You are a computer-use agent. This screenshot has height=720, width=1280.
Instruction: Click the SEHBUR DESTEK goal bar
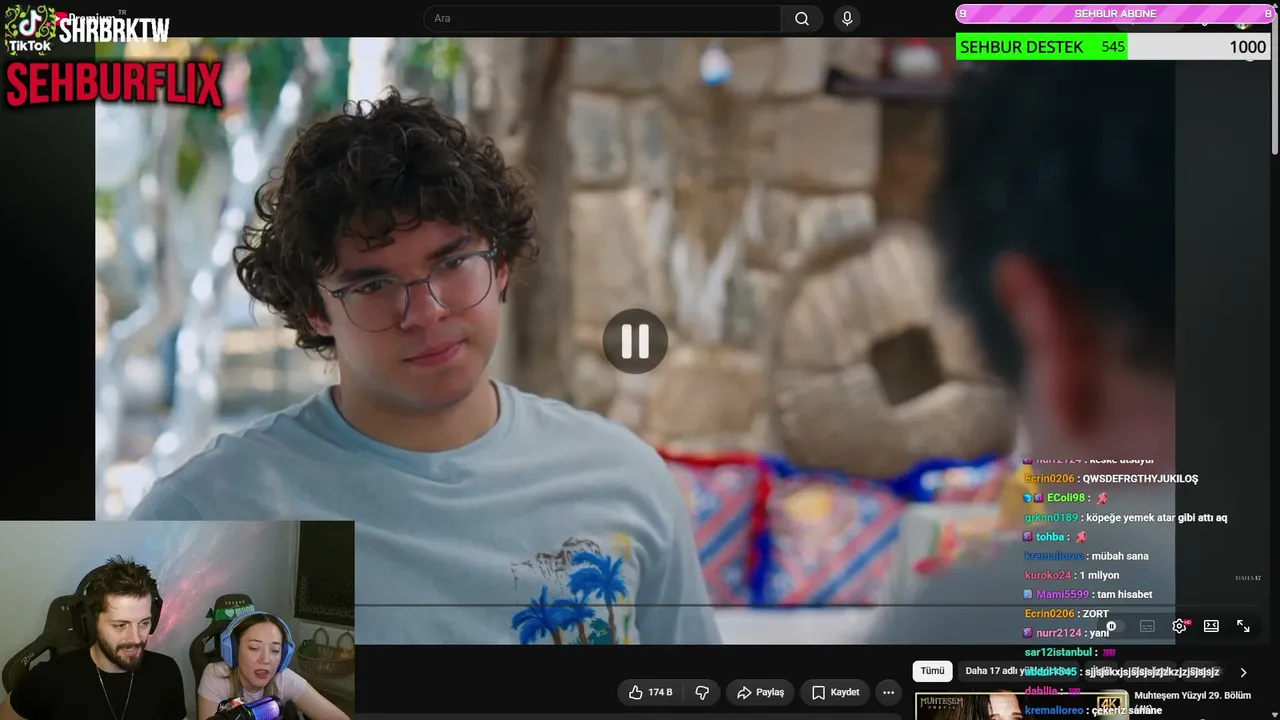click(1112, 47)
